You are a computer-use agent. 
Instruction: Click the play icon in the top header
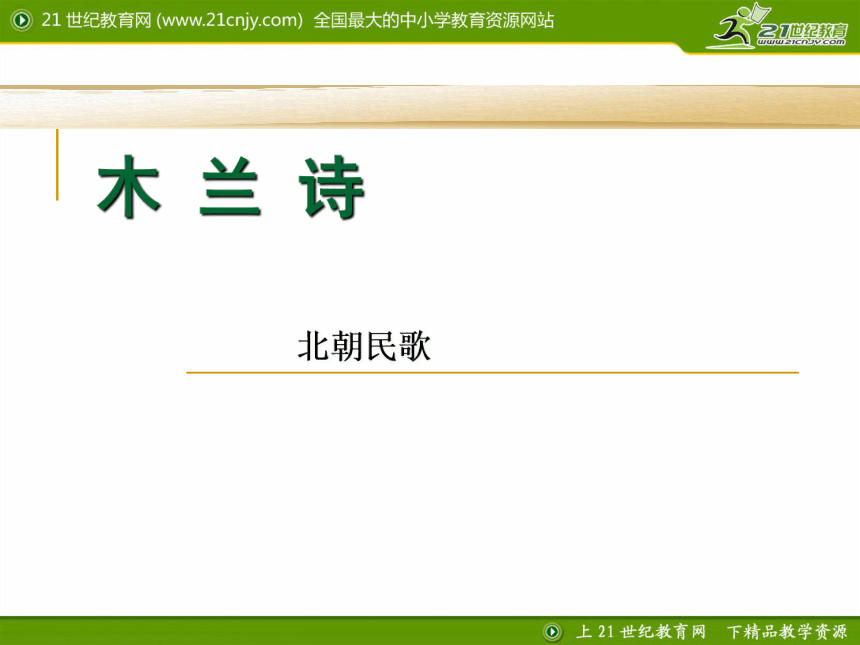coord(21,21)
